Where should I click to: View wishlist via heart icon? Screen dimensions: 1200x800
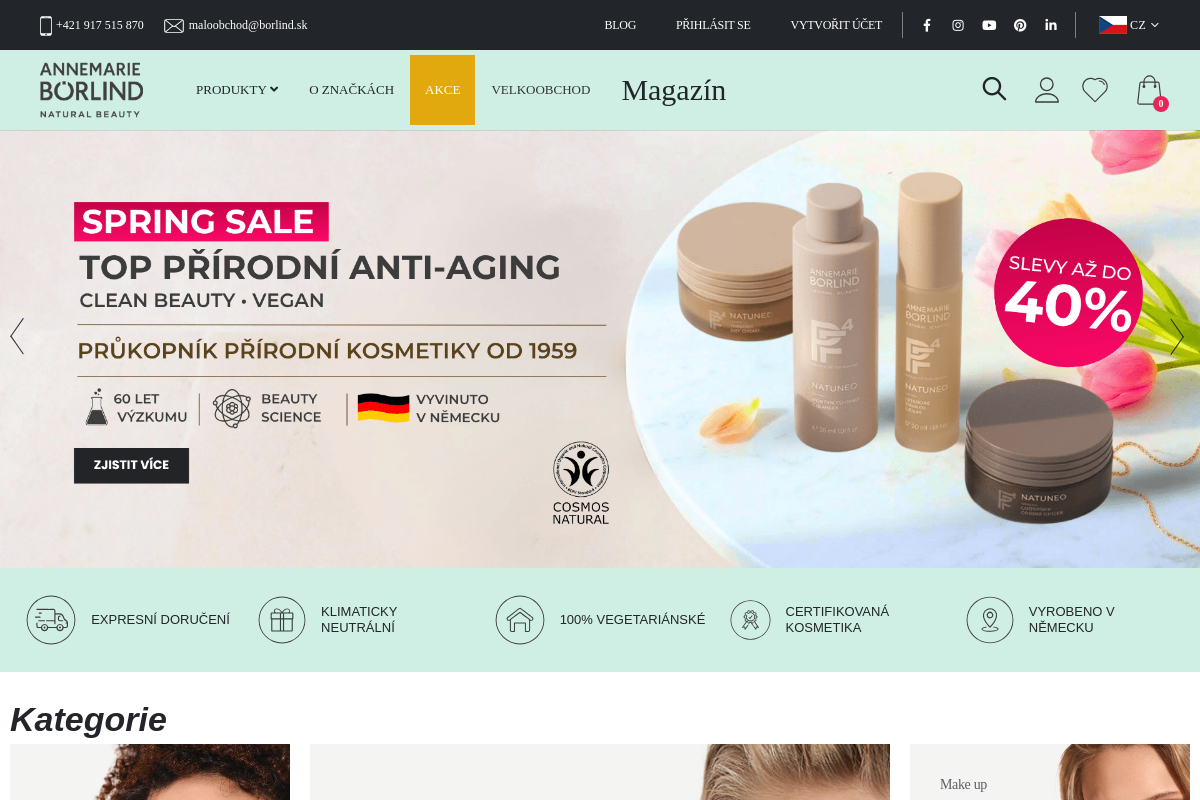1095,90
